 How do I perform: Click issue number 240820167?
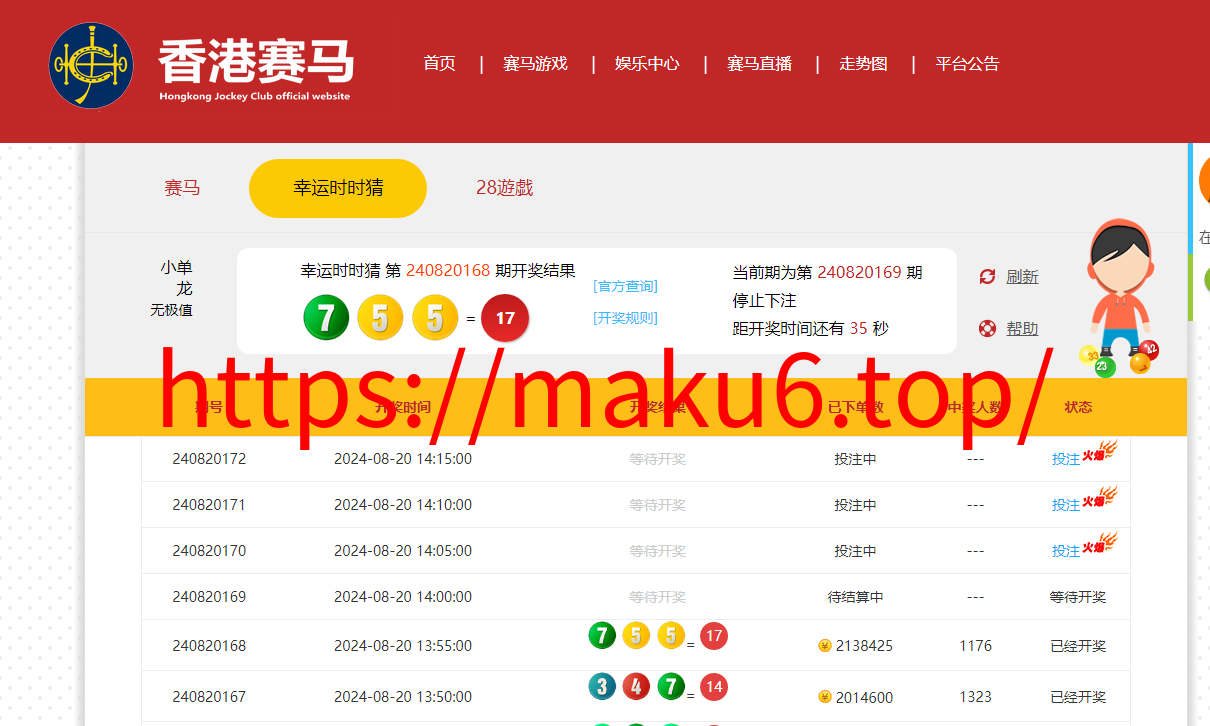pyautogui.click(x=209, y=697)
